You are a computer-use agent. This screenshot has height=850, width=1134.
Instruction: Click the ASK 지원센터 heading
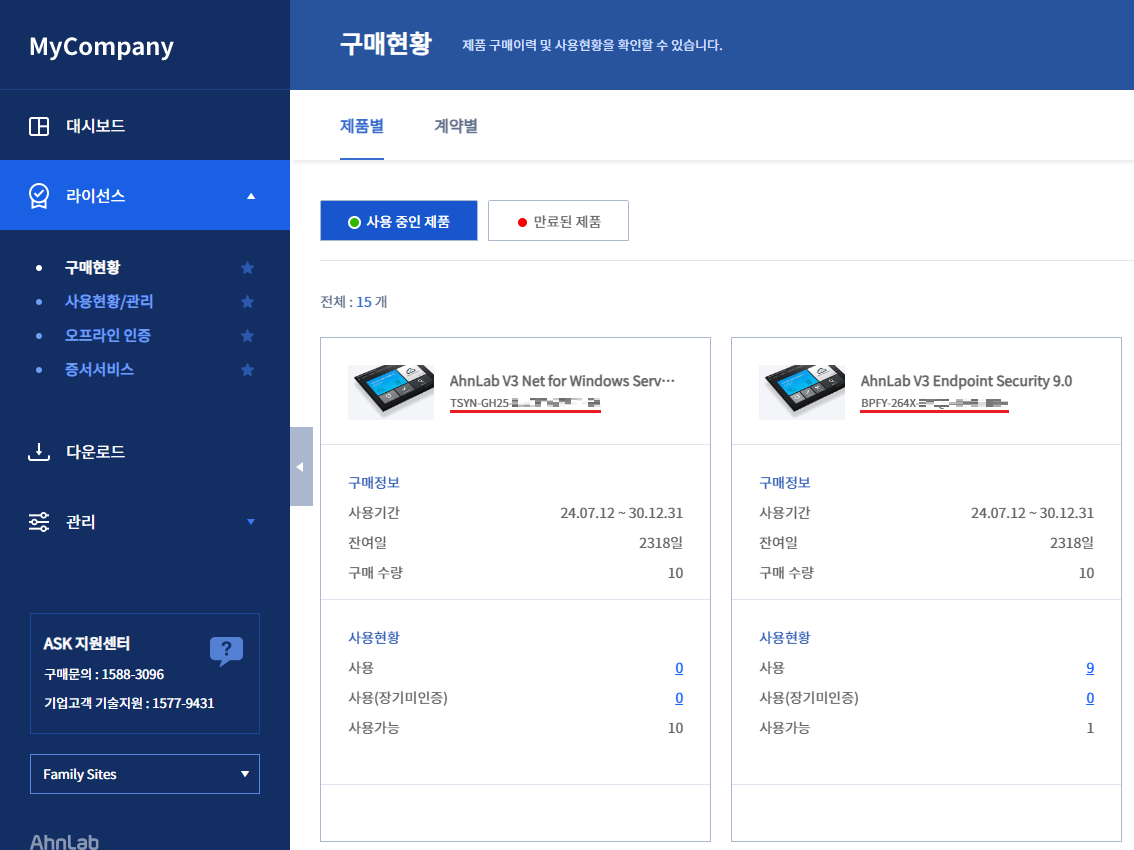click(x=87, y=643)
